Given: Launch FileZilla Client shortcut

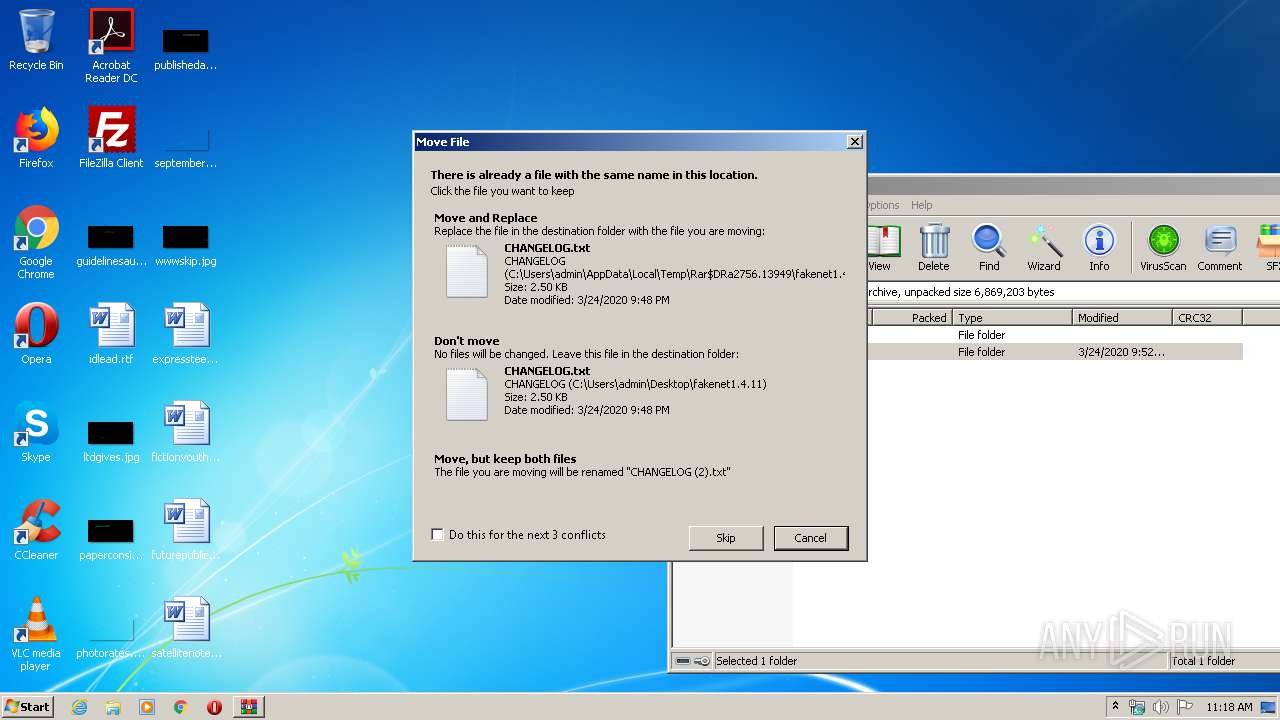Looking at the screenshot, I should [111, 138].
